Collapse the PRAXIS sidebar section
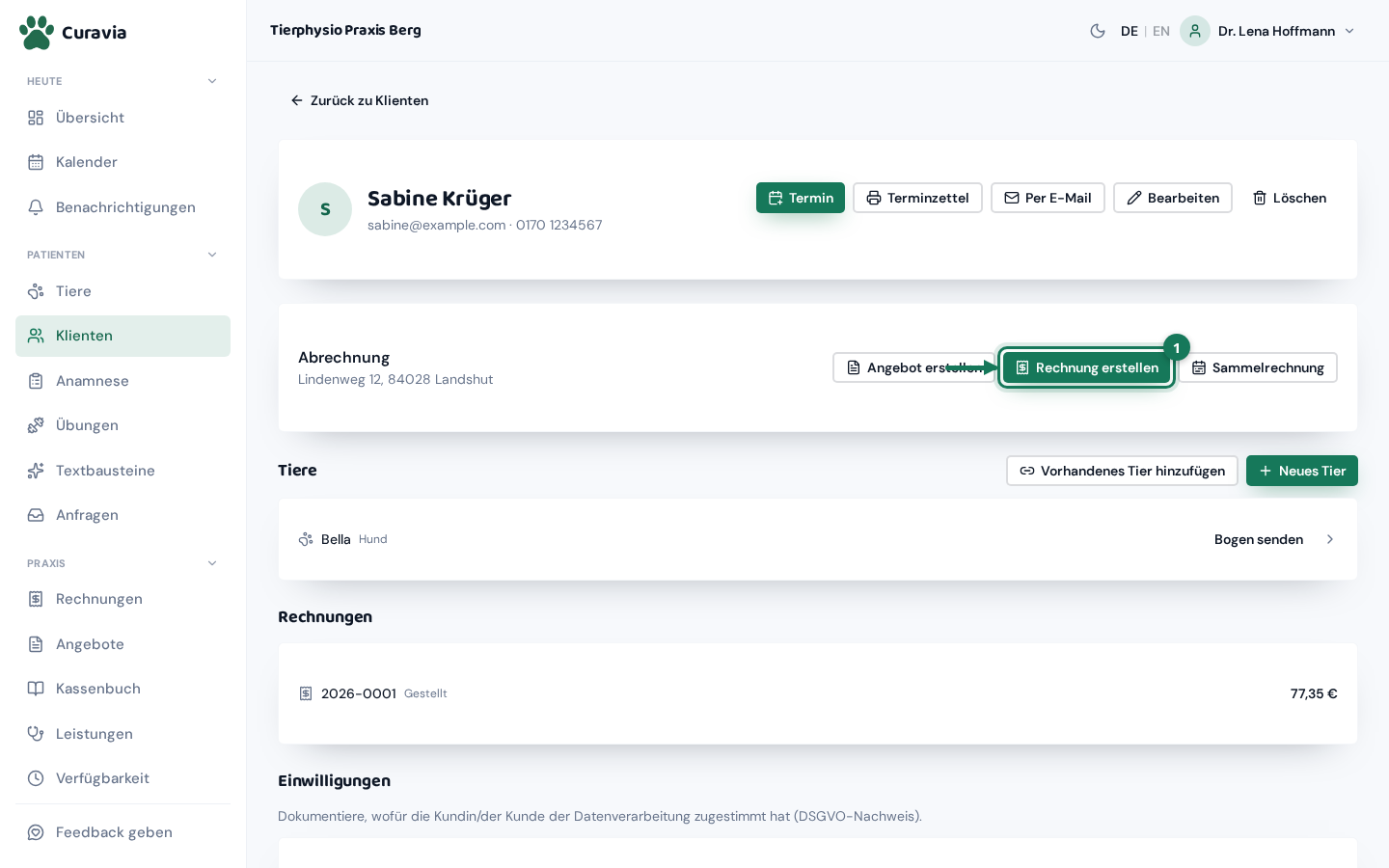This screenshot has width=1389, height=868. [x=212, y=563]
